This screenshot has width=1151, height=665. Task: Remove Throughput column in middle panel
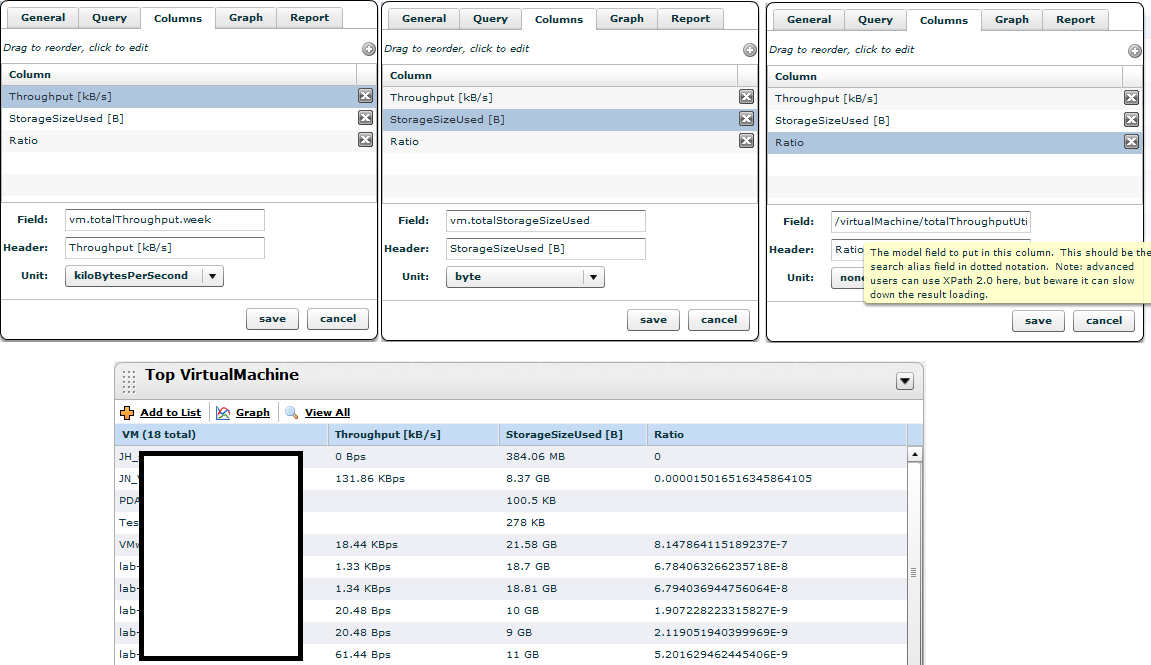747,97
